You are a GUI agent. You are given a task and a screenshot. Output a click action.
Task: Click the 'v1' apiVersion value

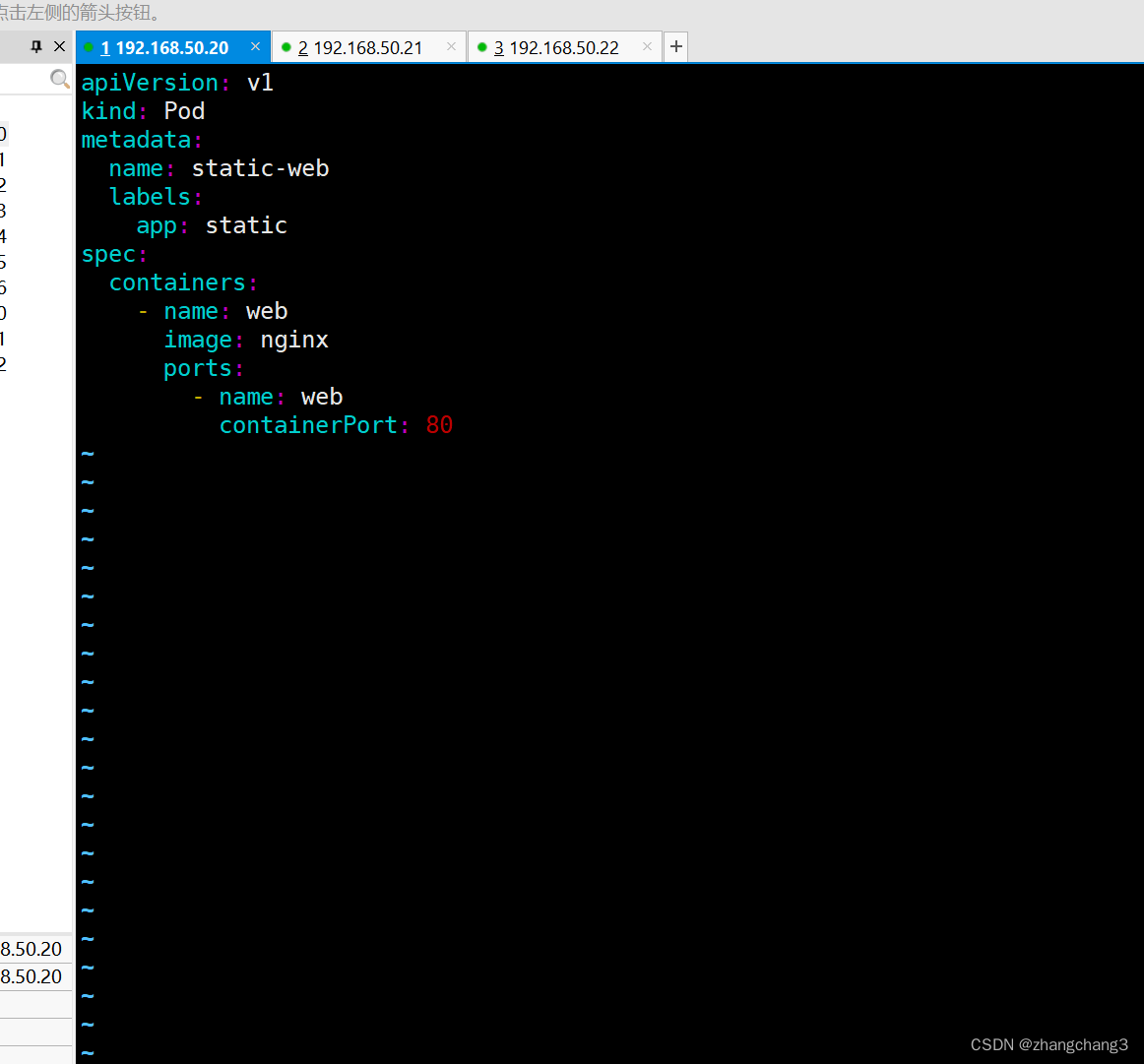click(260, 83)
